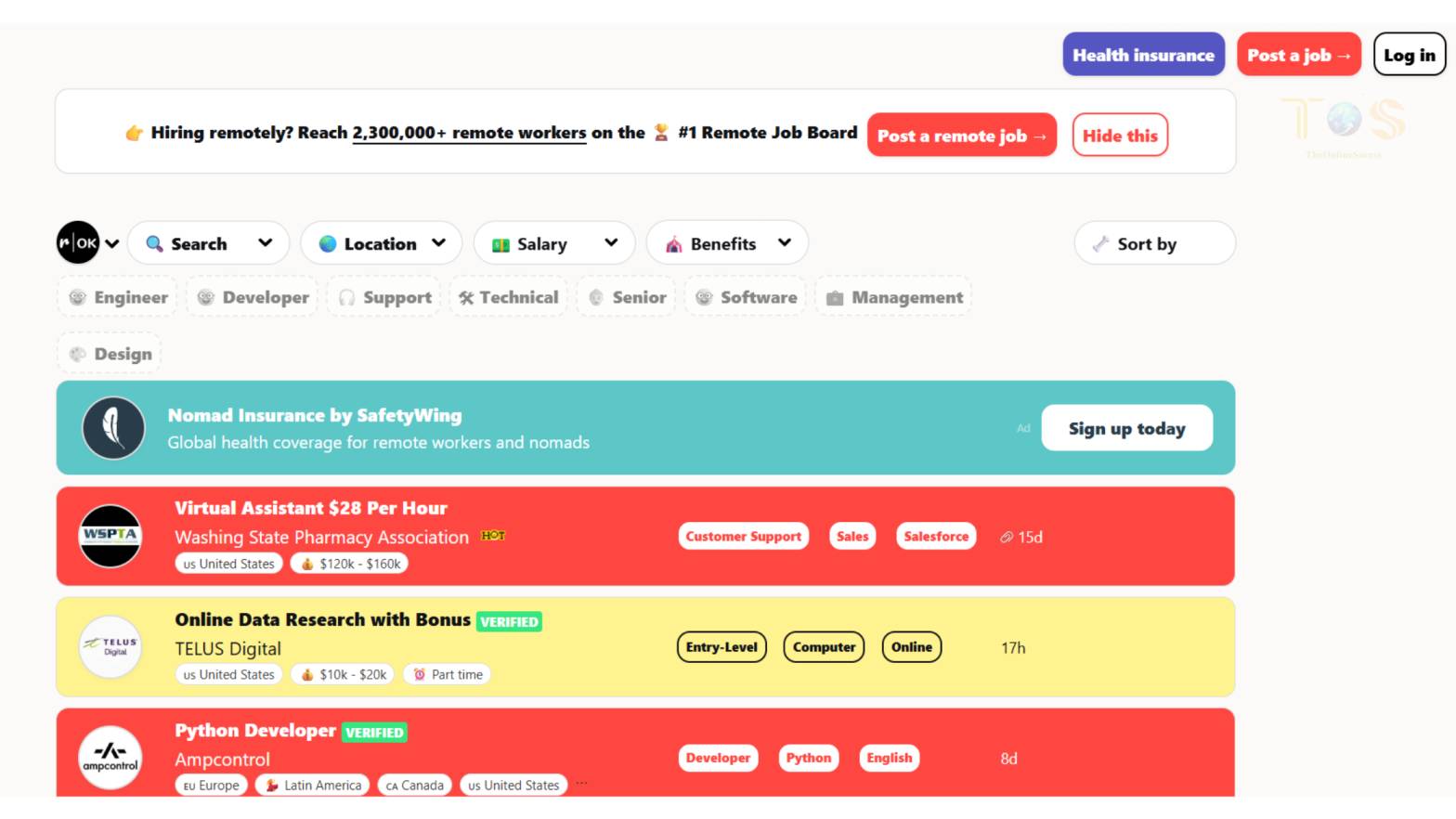Click the Log in button
The image size is (1456, 819).
[1410, 55]
